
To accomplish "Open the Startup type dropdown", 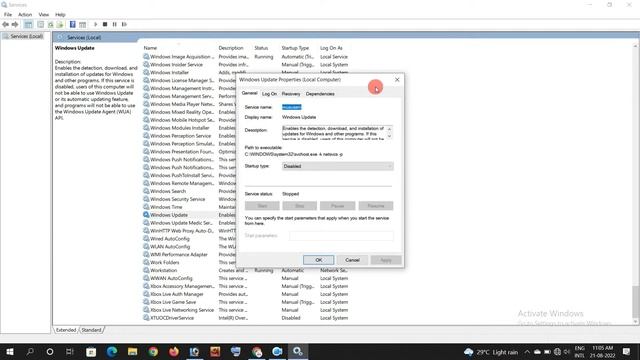I will [x=338, y=166].
